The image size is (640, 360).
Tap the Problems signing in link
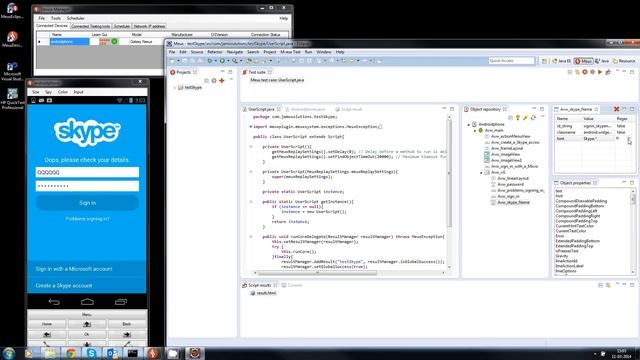pyautogui.click(x=87, y=219)
